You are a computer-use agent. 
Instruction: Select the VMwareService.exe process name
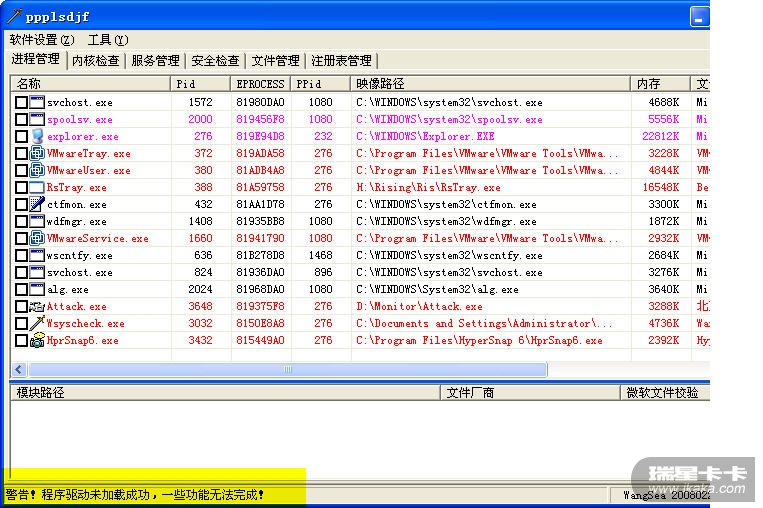coord(97,238)
